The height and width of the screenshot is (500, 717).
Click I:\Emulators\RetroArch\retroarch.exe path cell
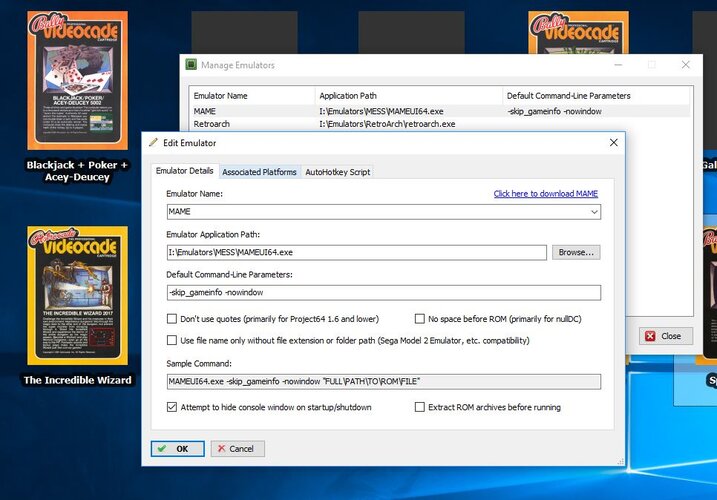point(387,124)
